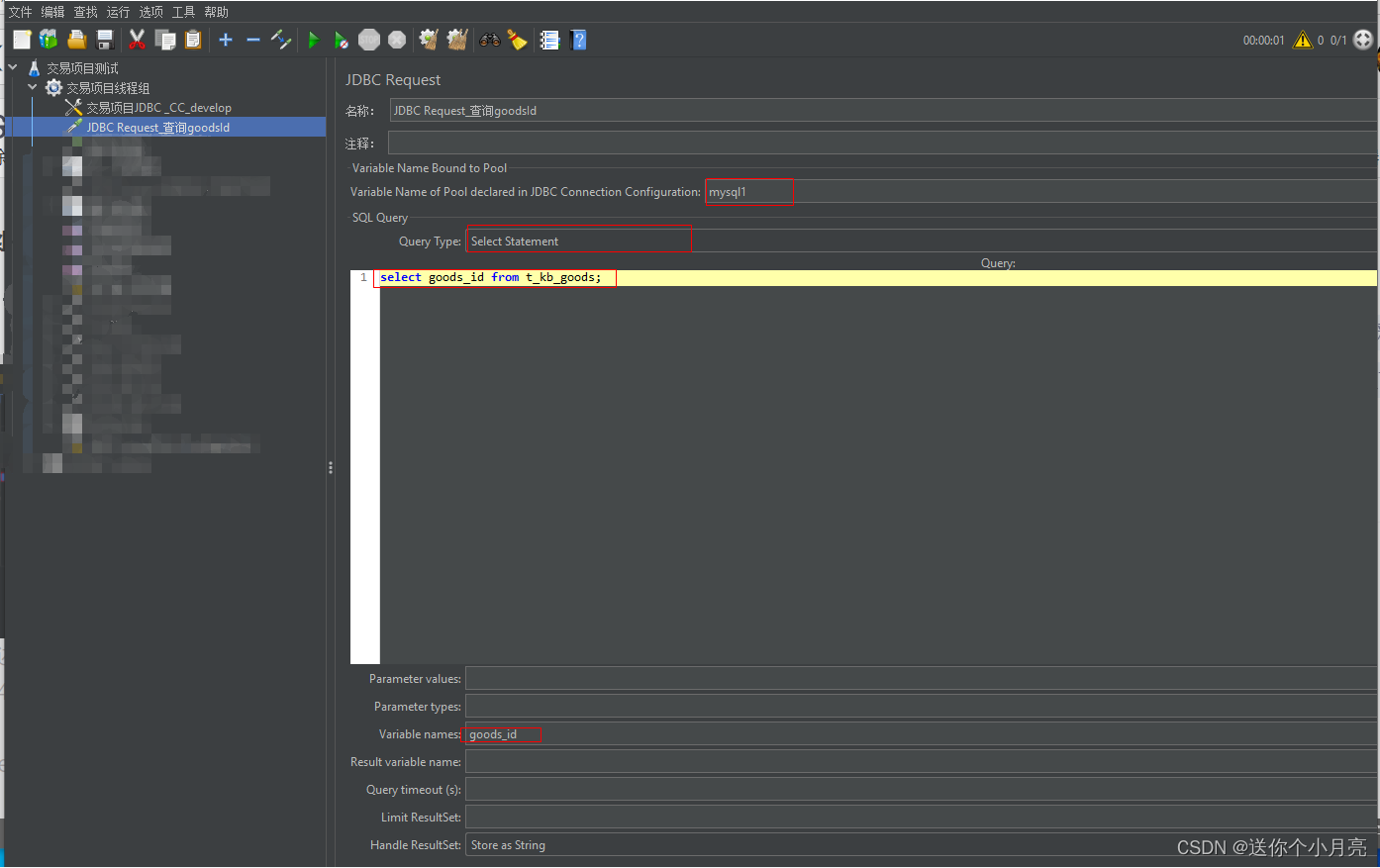Reset search with yellow broom icon
The height and width of the screenshot is (868, 1380).
[x=517, y=40]
